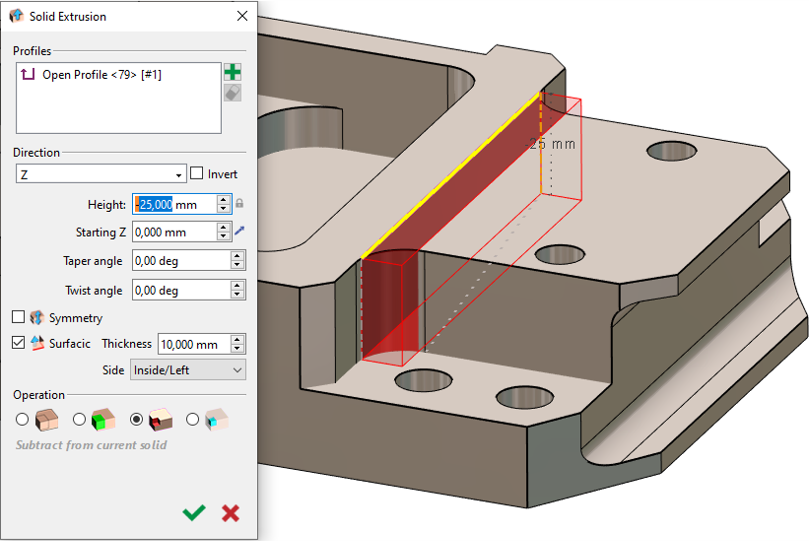Cancel extrusion with the red X icon

point(230,513)
